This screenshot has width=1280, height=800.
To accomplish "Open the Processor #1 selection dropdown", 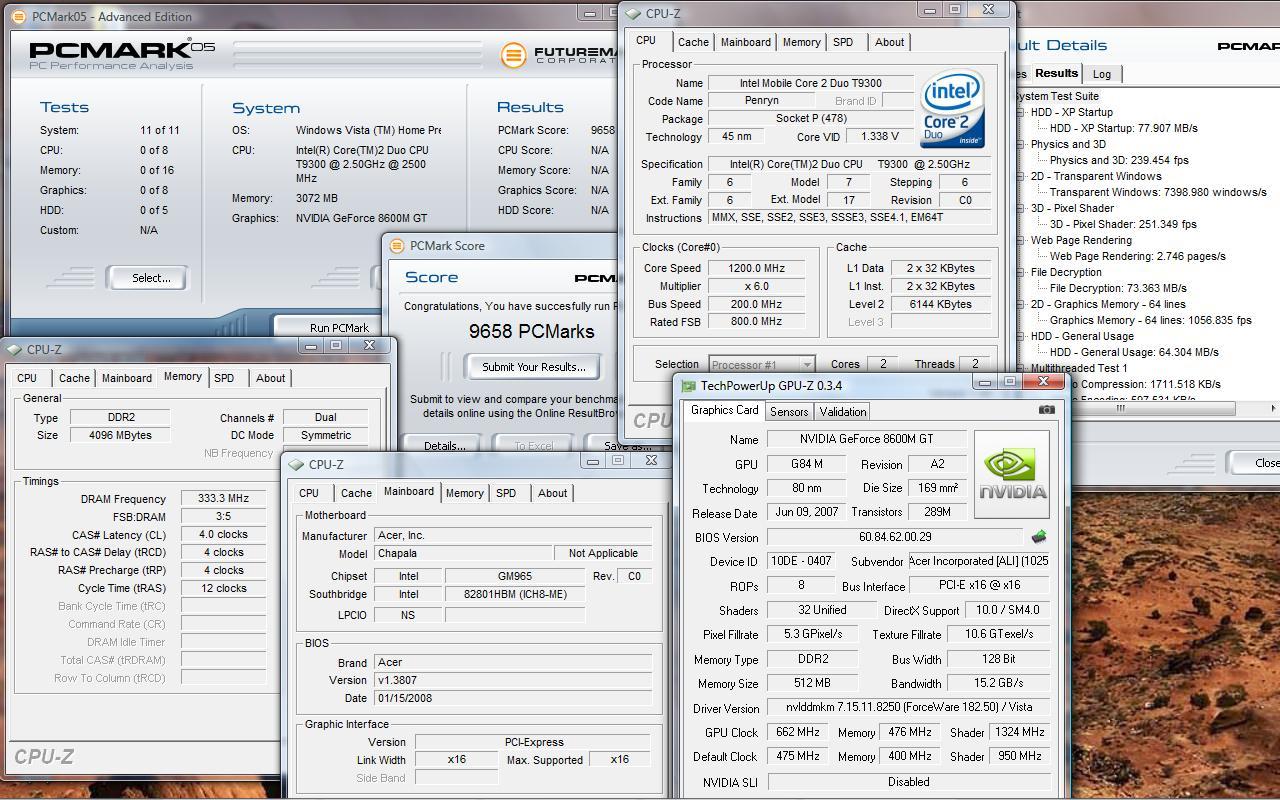I will (x=761, y=364).
